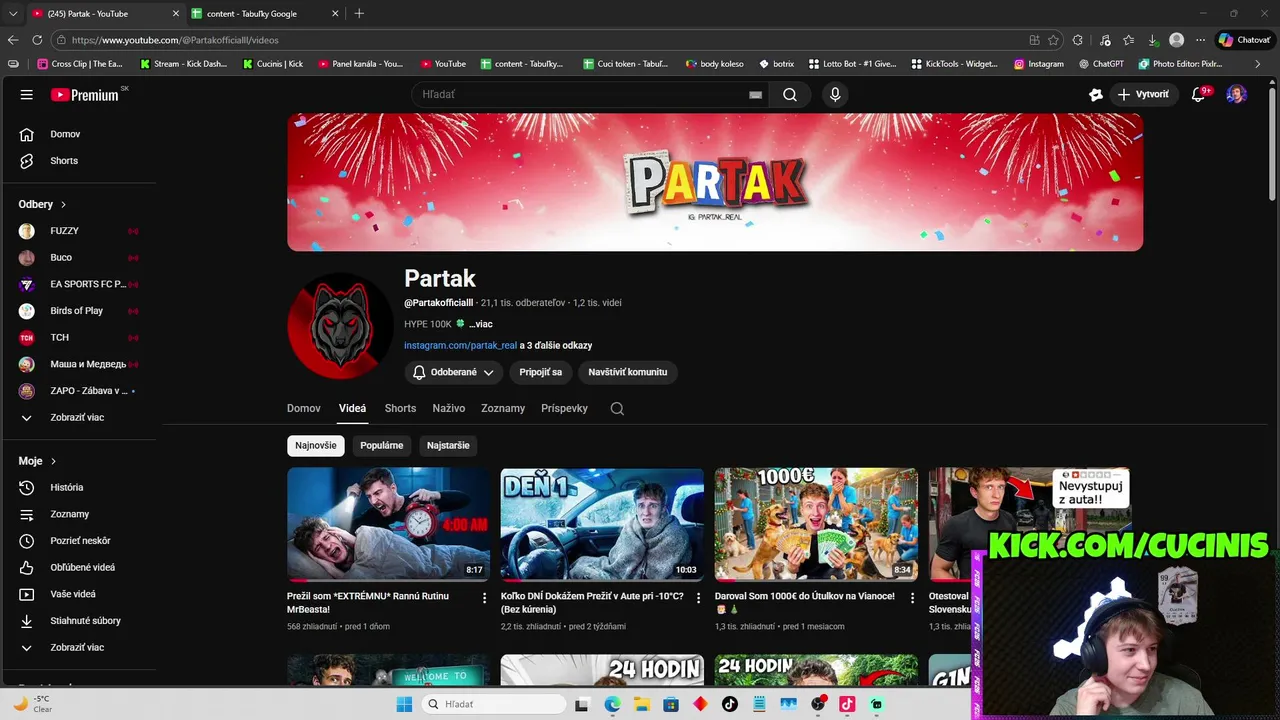The width and height of the screenshot is (1280, 720).
Task: Click the Pripojiť sa button
Action: point(541,372)
